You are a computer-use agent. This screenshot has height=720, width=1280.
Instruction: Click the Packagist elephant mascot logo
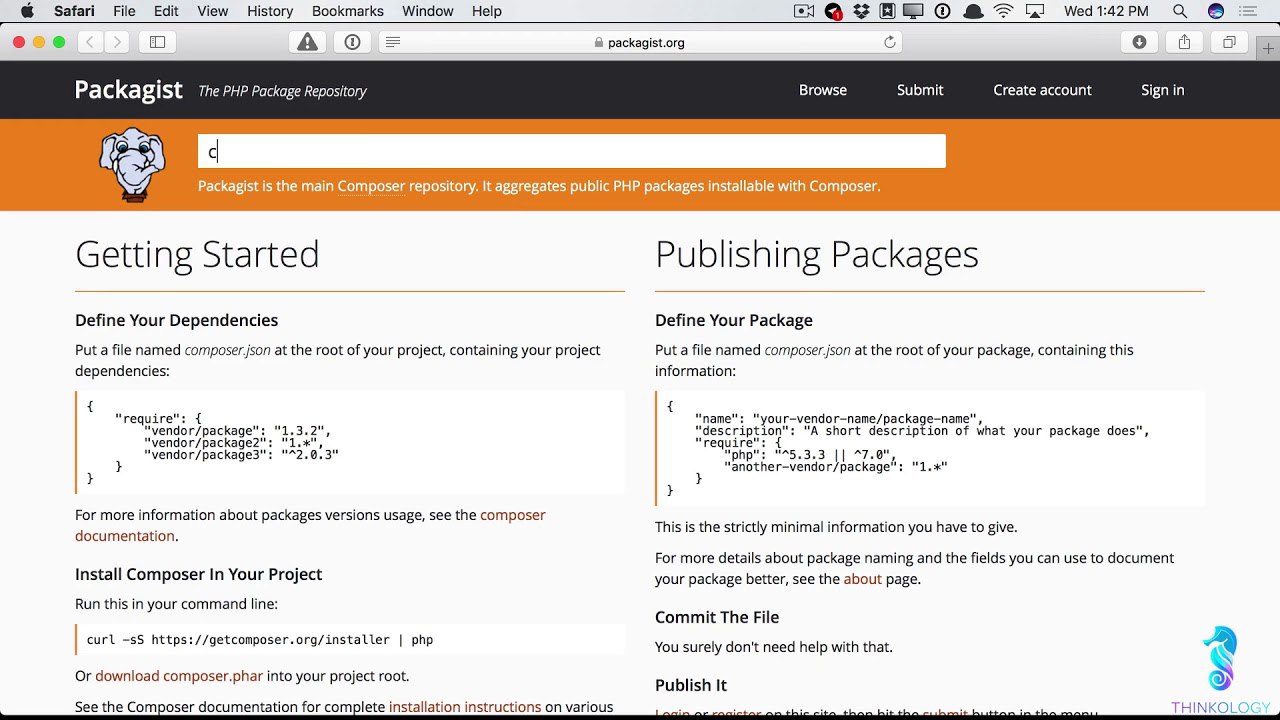point(132,164)
